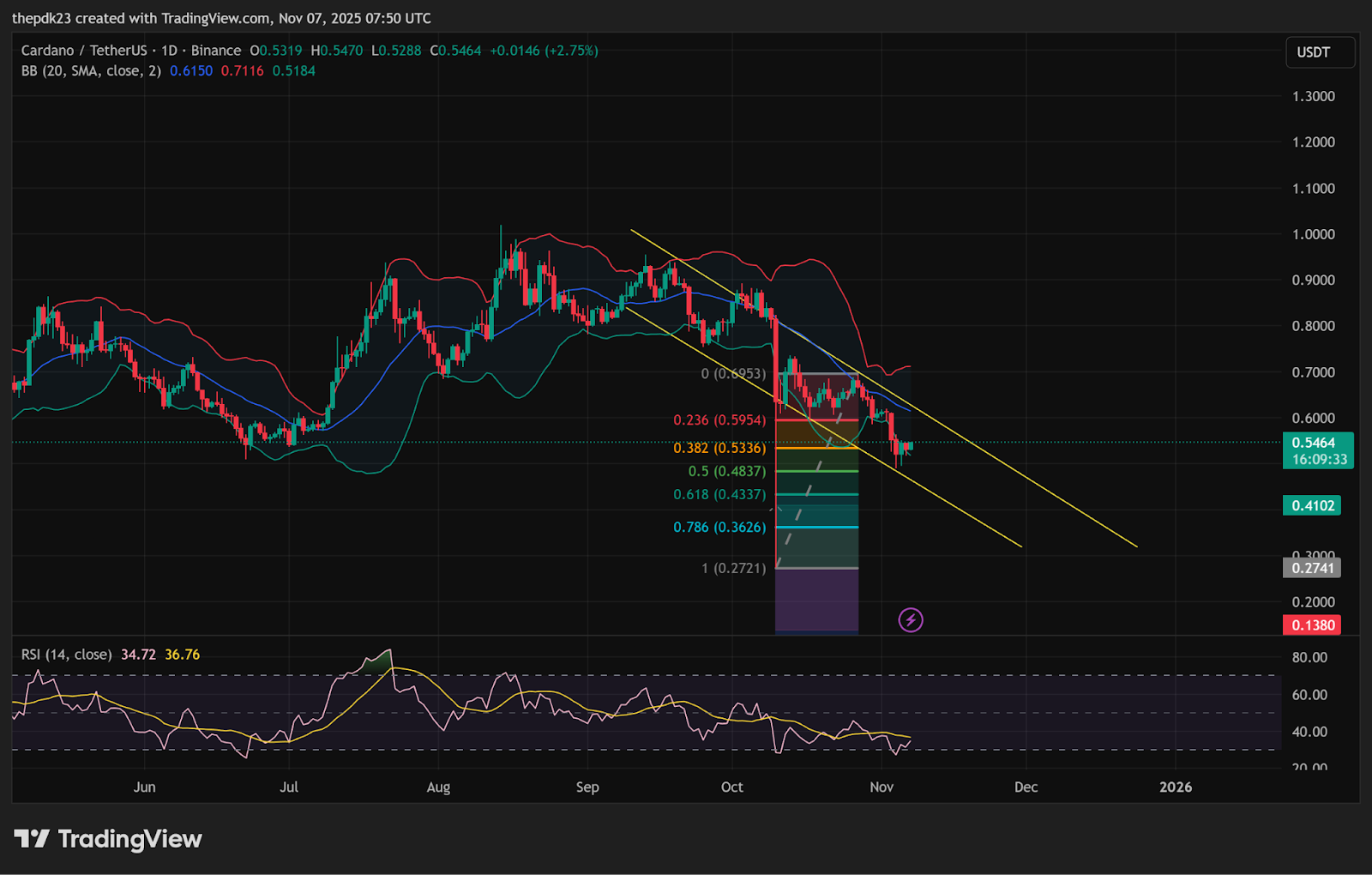This screenshot has width=1372, height=875.
Task: Open the USDT currency selector
Action: [1319, 52]
